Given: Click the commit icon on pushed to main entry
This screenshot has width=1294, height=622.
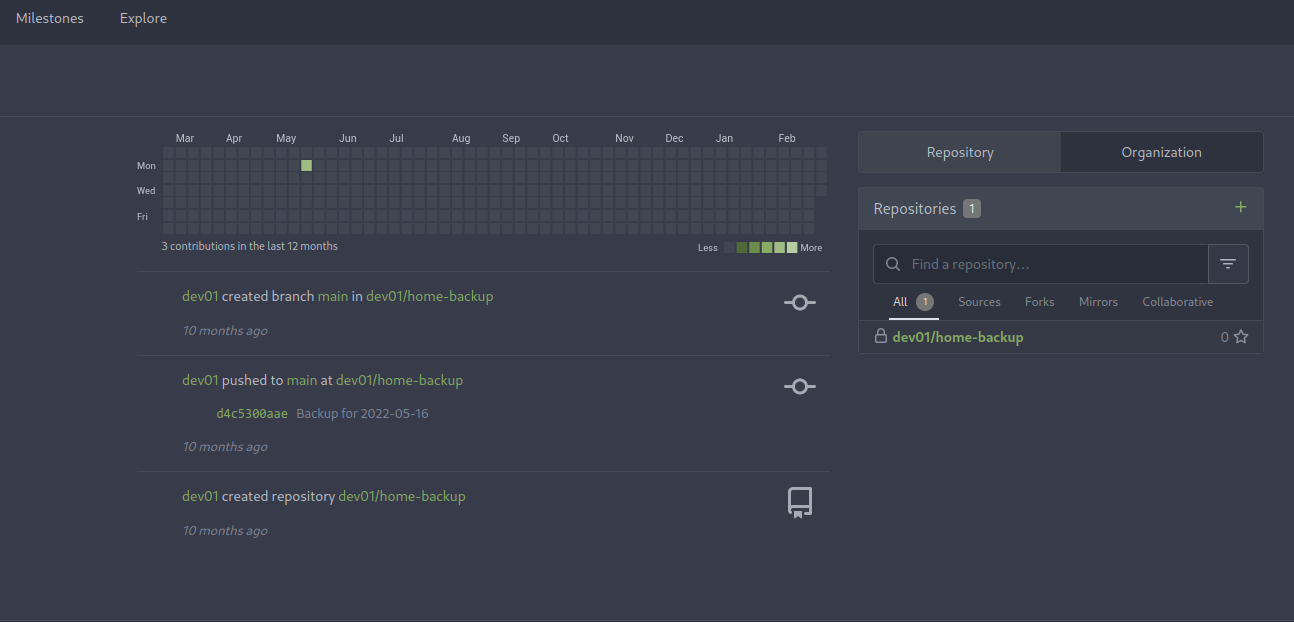Looking at the screenshot, I should [x=800, y=386].
